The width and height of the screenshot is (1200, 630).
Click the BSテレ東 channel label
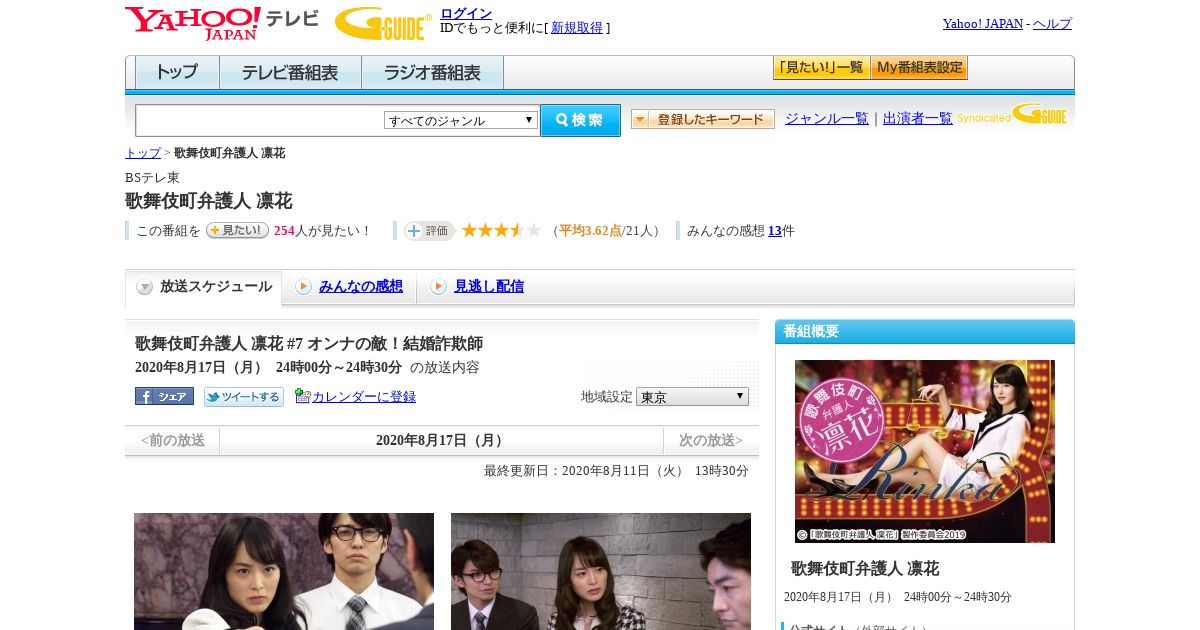153,178
